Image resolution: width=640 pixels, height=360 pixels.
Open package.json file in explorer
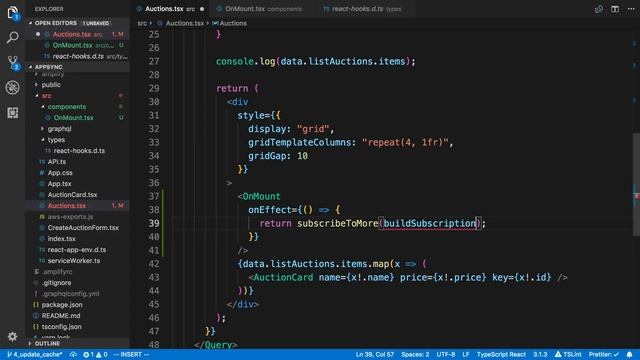tap(62, 305)
